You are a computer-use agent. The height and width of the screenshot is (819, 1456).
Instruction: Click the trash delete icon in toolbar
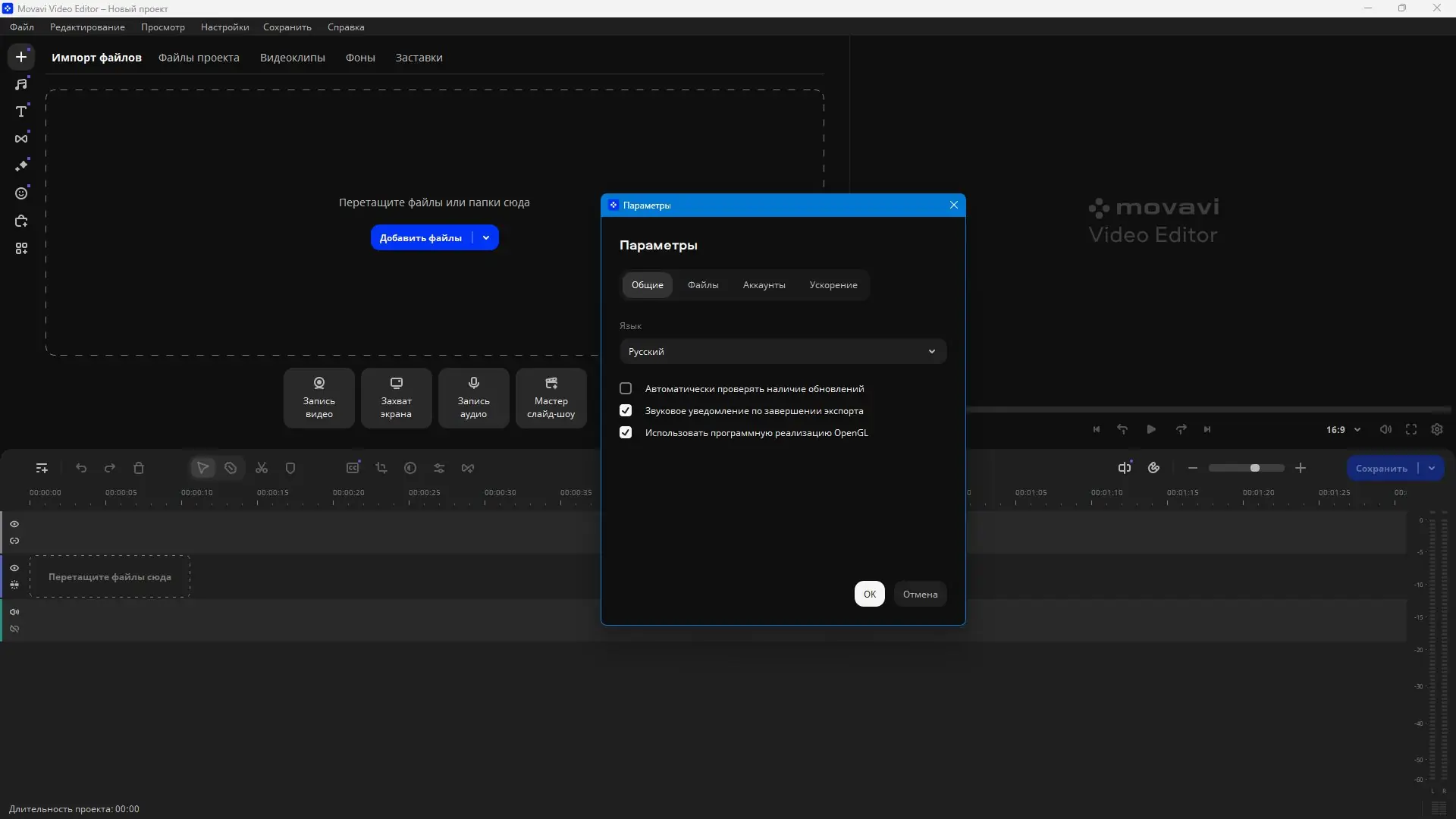pyautogui.click(x=139, y=469)
